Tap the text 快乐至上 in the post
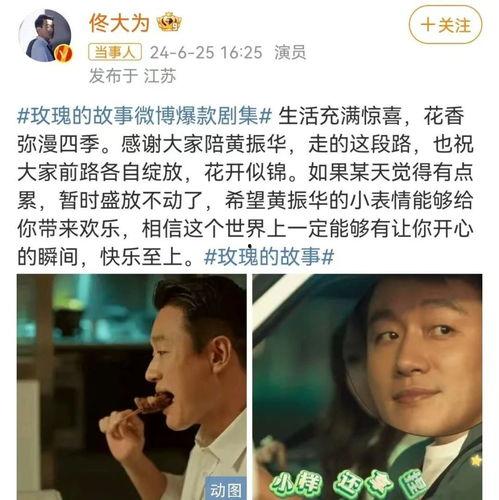Image resolution: width=499 pixels, height=500 pixels. 142,257
